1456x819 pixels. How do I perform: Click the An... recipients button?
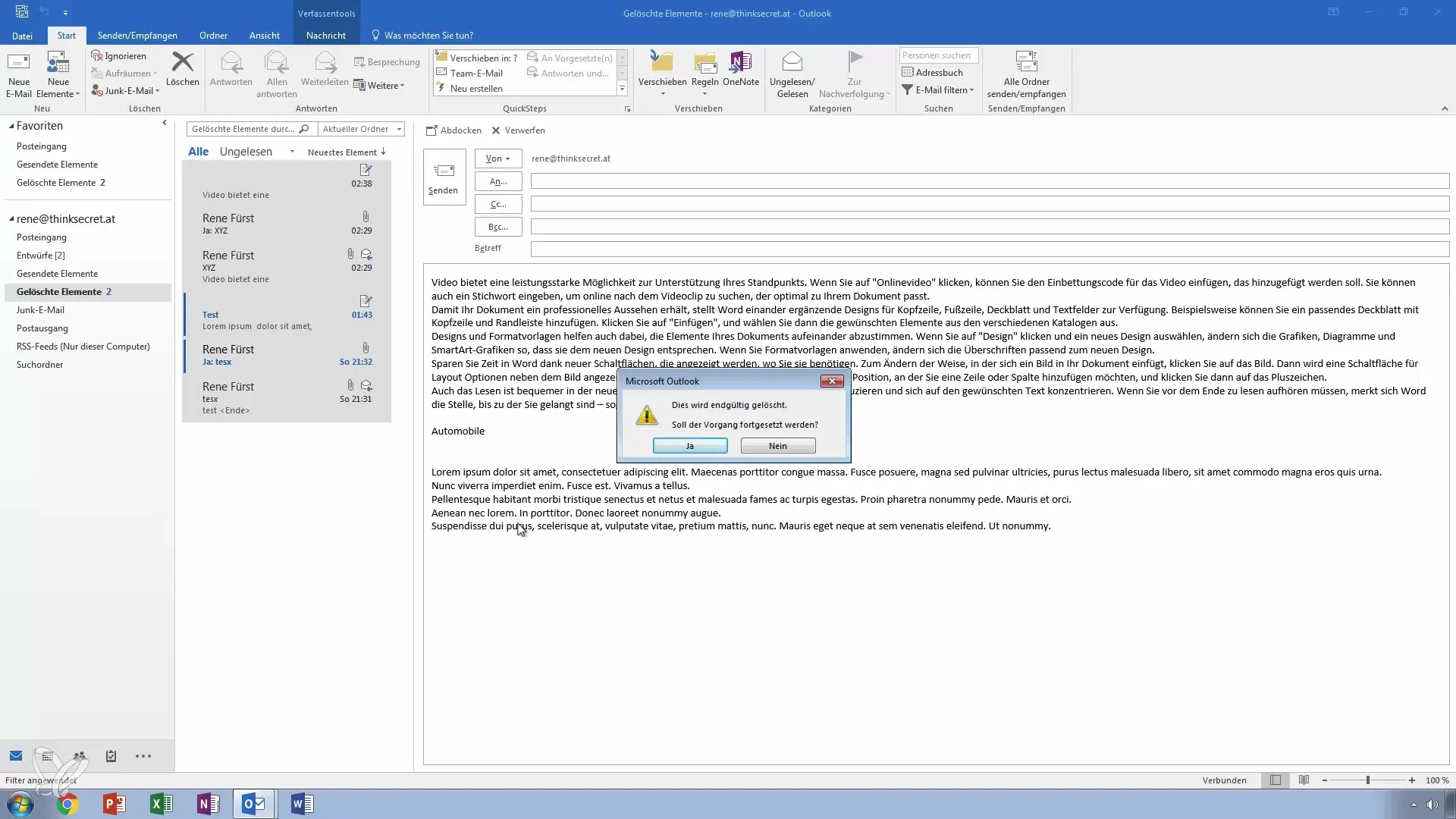point(498,181)
